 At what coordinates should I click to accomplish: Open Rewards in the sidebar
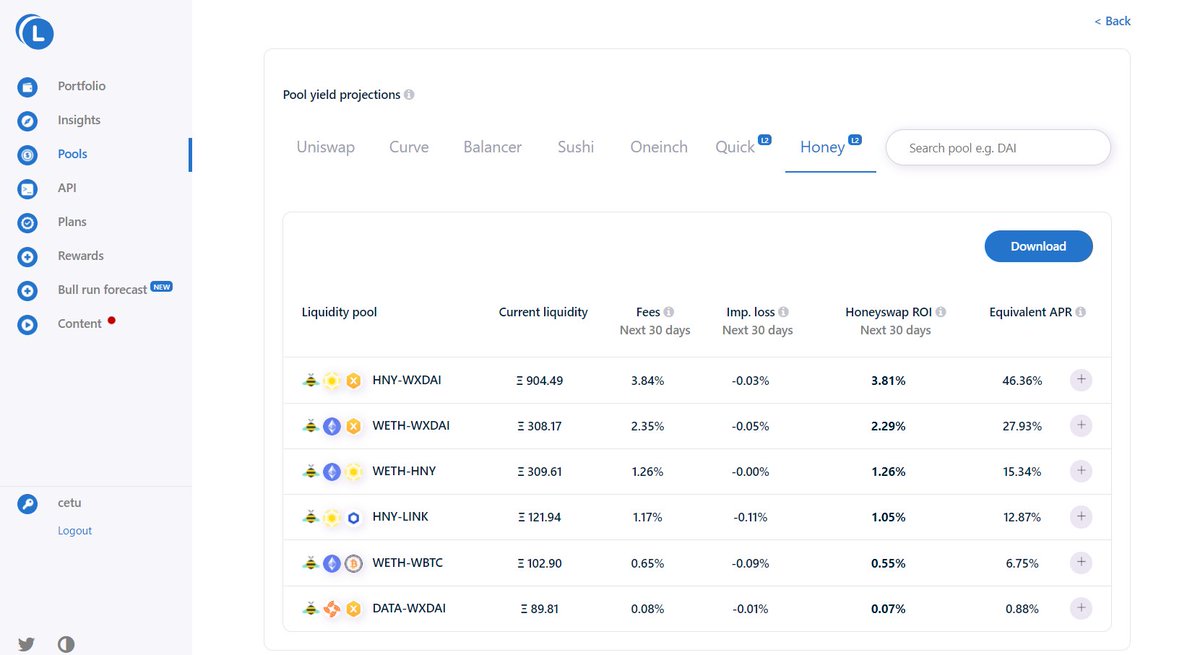(81, 256)
